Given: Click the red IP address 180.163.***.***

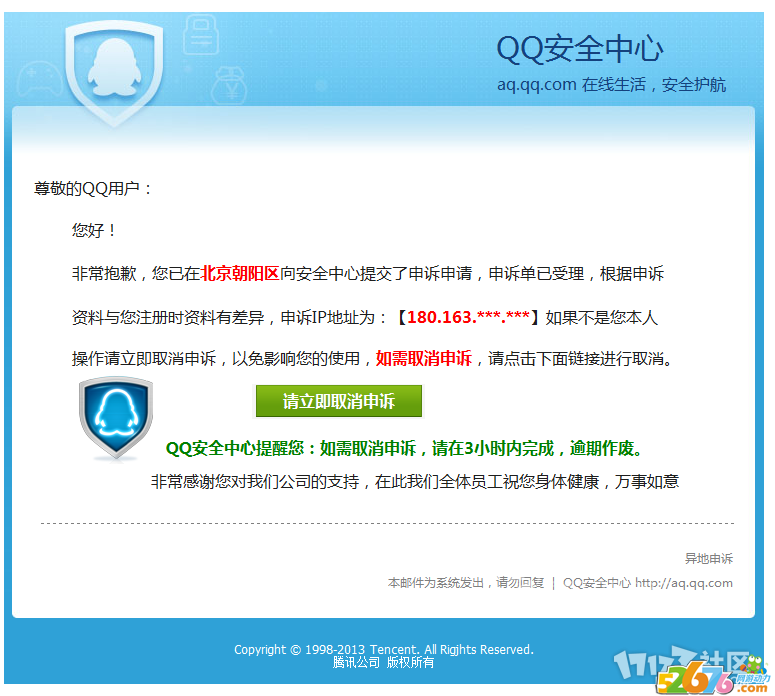Looking at the screenshot, I should coord(468,317).
